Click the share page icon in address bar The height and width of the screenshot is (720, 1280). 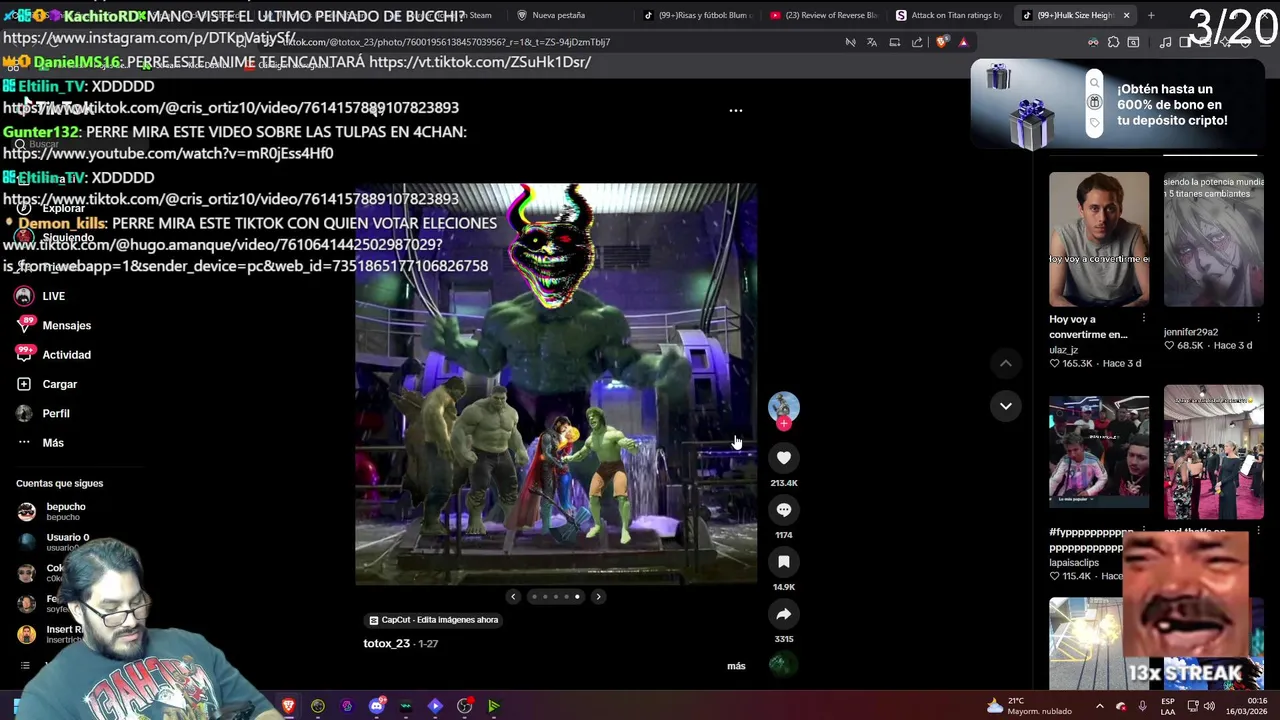(x=917, y=42)
